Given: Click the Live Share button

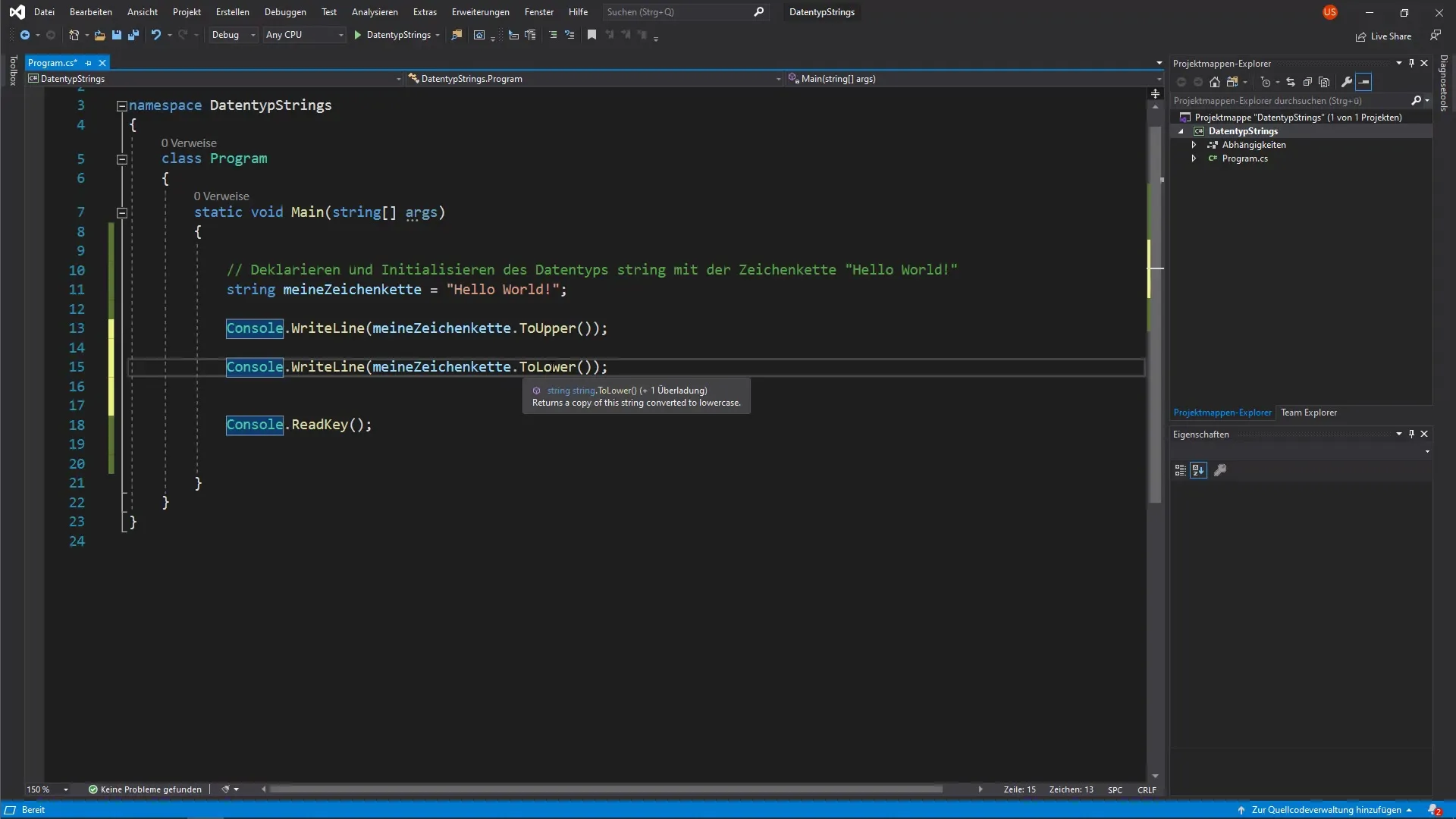Looking at the screenshot, I should click(x=1384, y=36).
